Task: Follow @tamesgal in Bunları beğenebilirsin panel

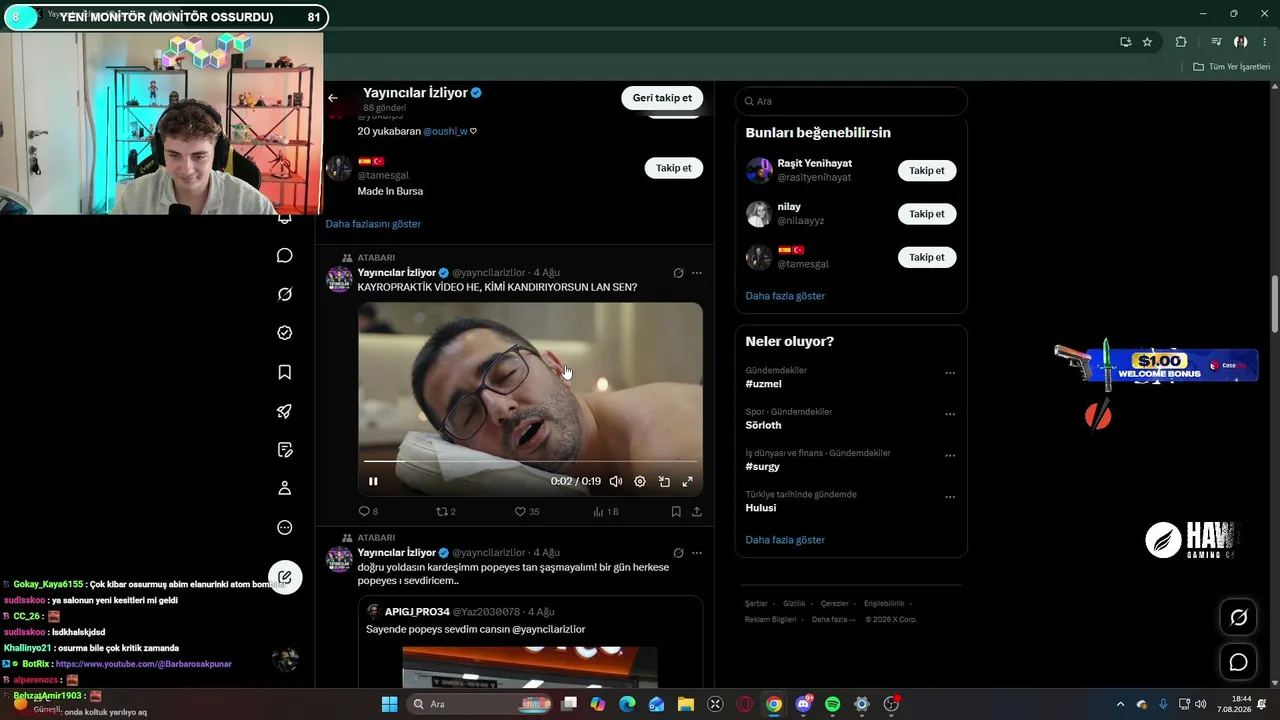Action: coord(927,257)
